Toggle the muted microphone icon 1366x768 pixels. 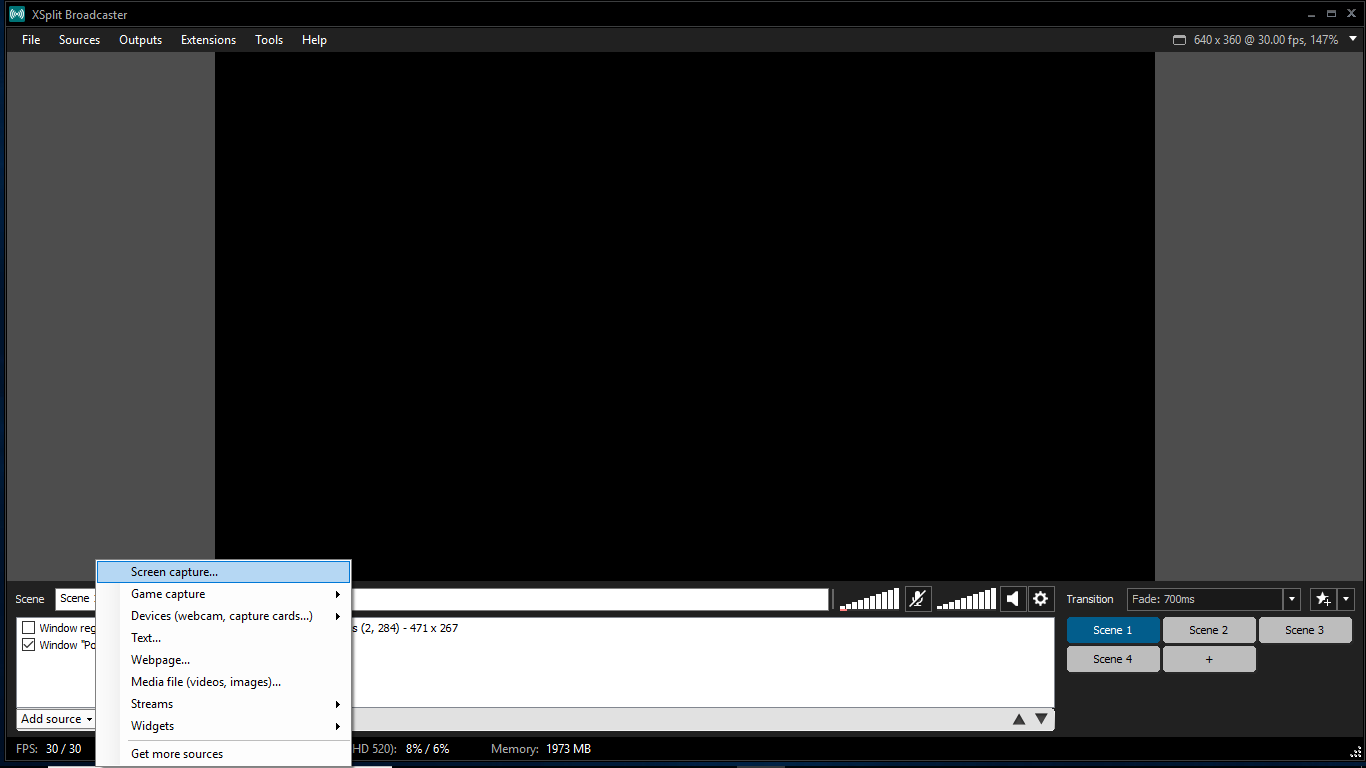[918, 599]
